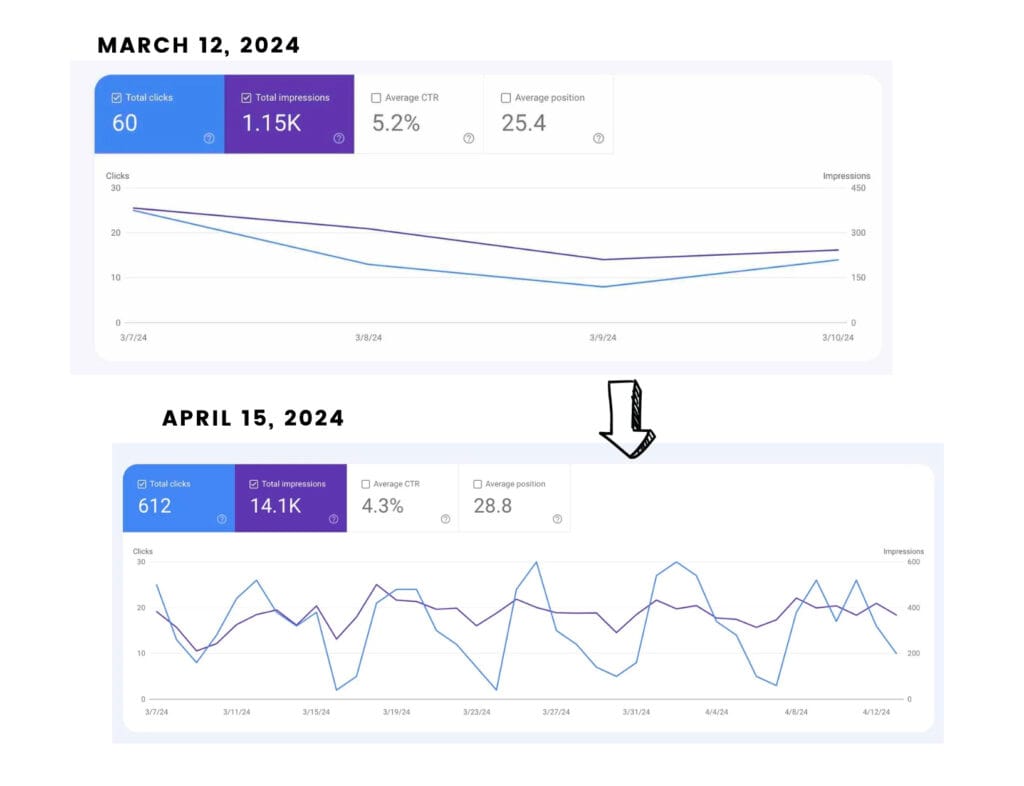Select the 25.4 Average position metric card
The height and width of the screenshot is (786, 1024).
click(548, 114)
